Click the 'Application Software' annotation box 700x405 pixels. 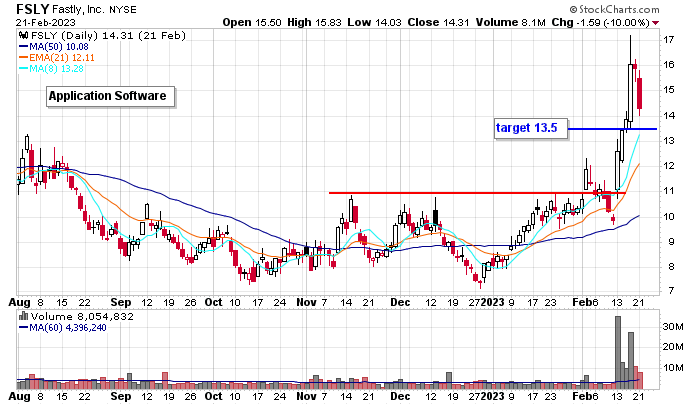click(110, 96)
